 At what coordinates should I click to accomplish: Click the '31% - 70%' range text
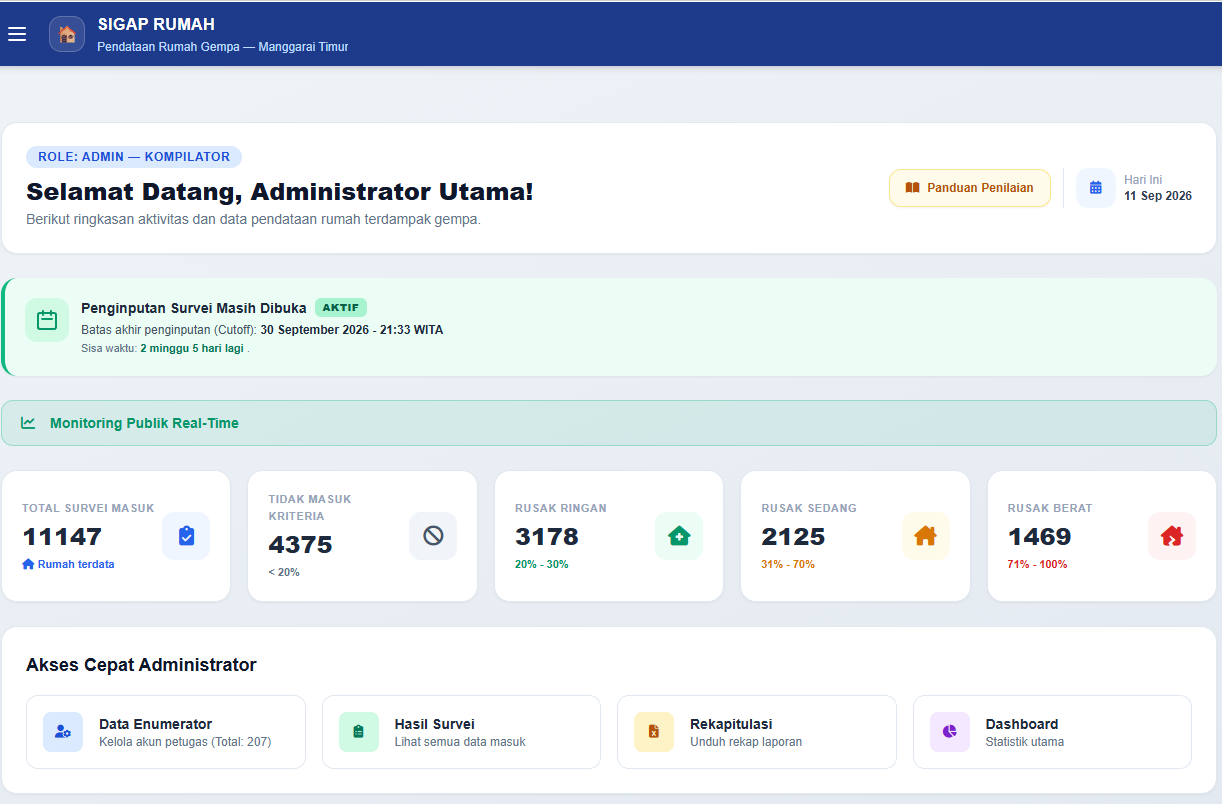click(788, 564)
